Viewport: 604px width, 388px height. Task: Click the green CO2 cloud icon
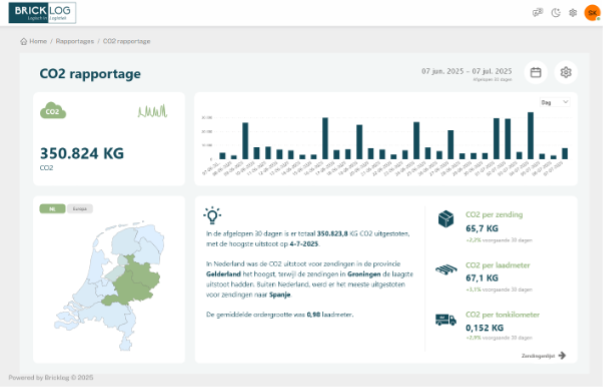(53, 111)
